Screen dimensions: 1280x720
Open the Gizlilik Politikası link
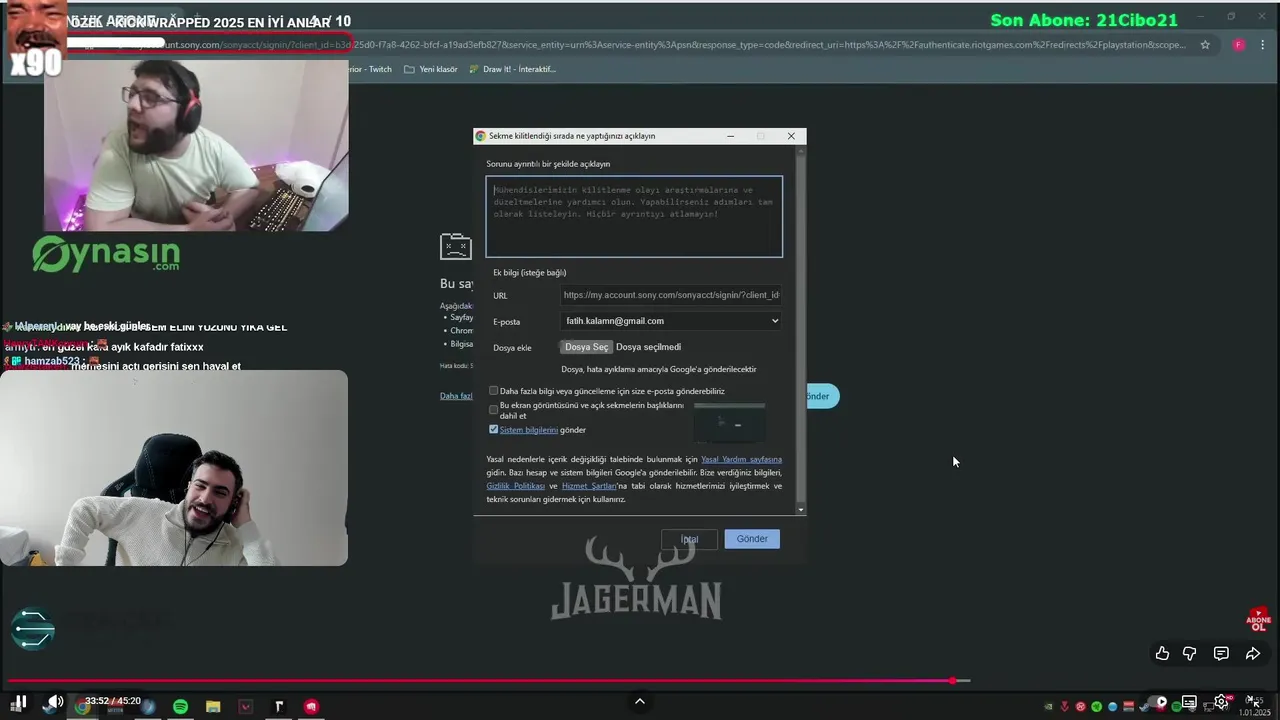pyautogui.click(x=515, y=486)
